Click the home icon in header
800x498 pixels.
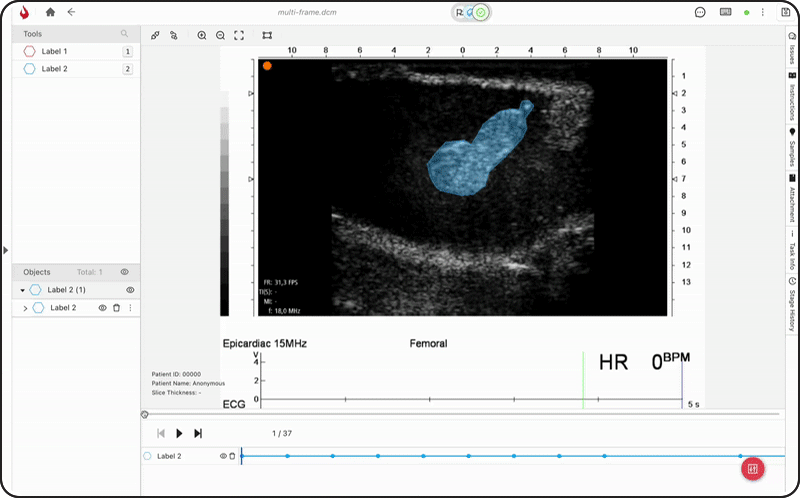coord(50,12)
